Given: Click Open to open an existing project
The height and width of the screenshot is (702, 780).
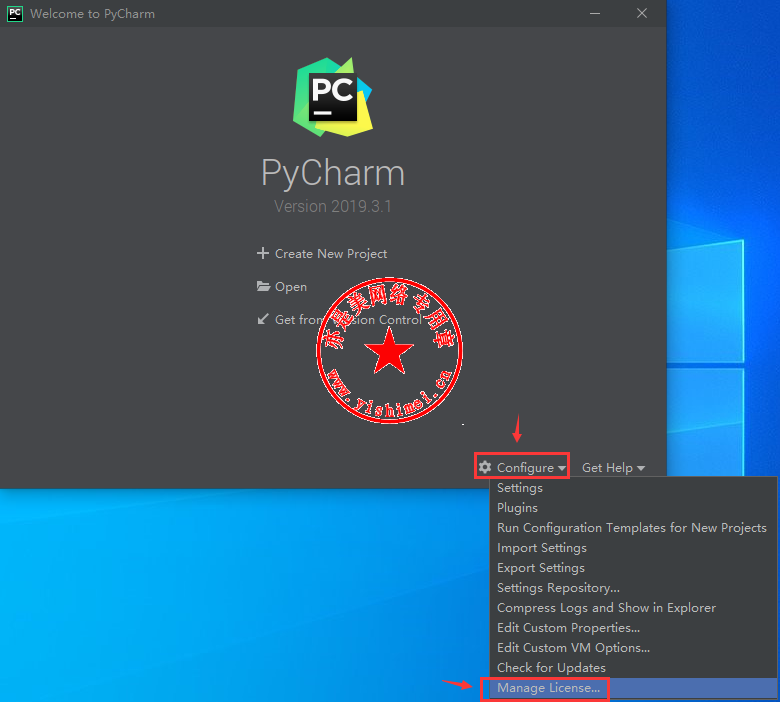Looking at the screenshot, I should pos(291,287).
